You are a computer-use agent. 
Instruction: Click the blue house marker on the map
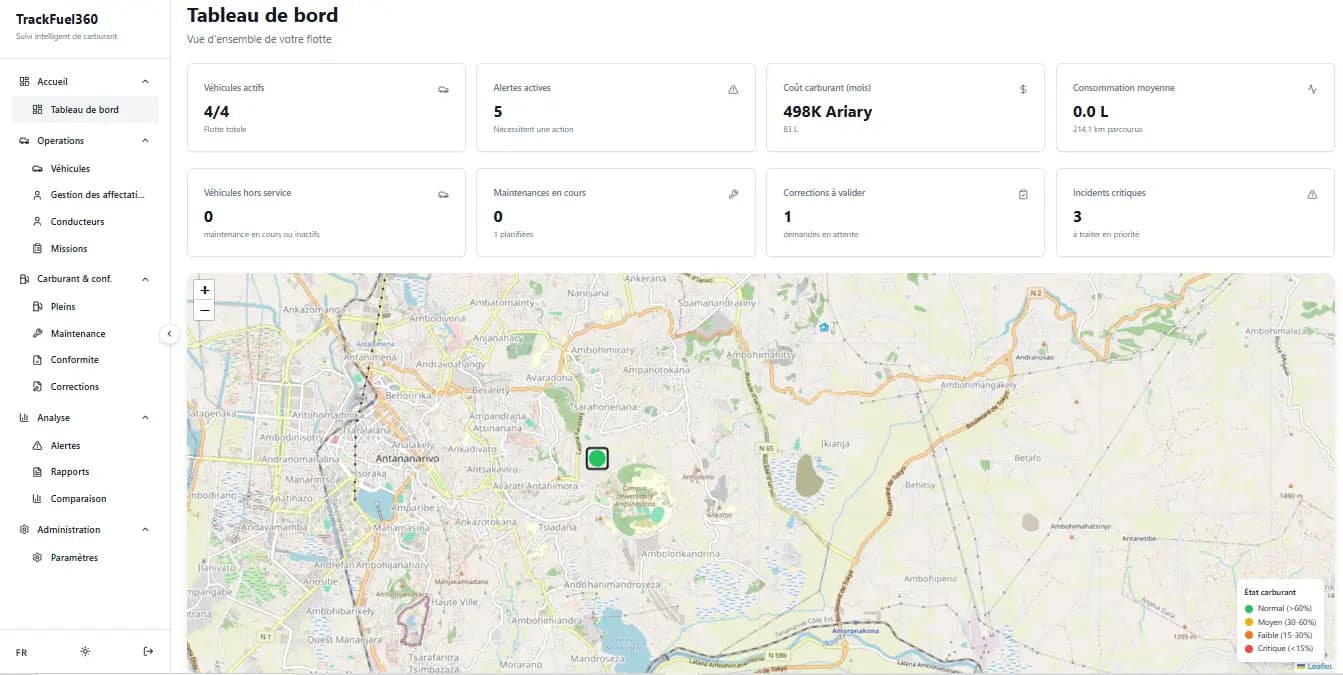click(x=824, y=327)
